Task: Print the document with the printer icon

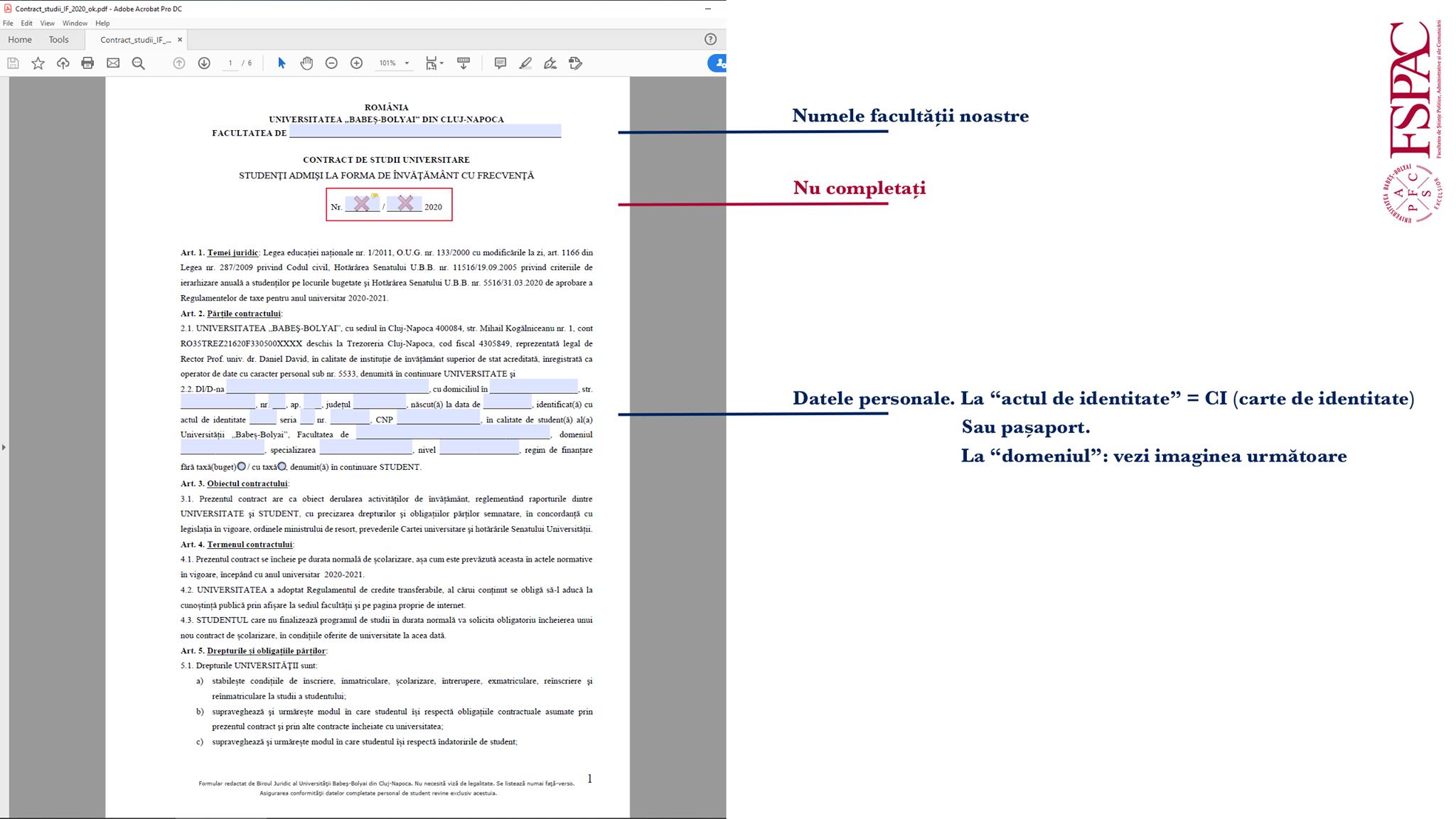Action: (87, 63)
